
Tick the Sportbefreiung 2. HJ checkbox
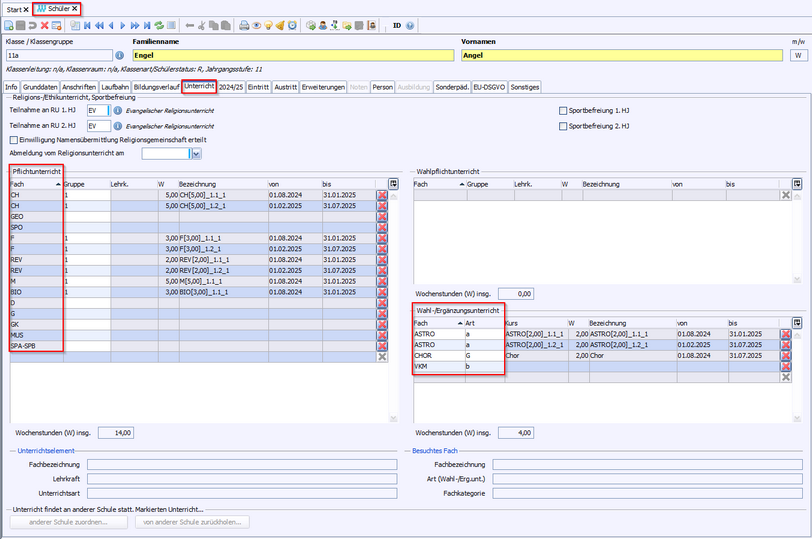pyautogui.click(x=563, y=126)
